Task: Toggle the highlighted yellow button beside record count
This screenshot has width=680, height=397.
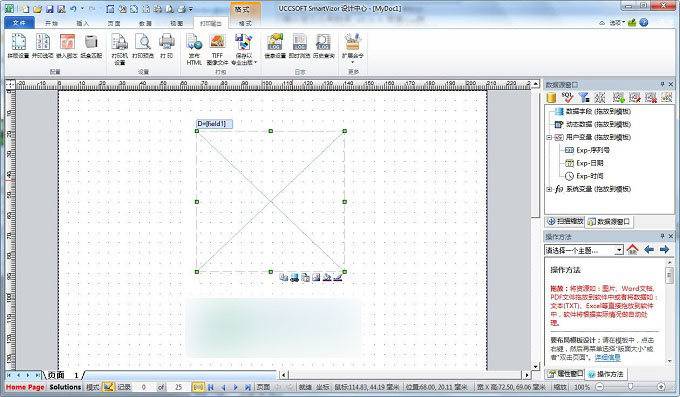Action: pos(198,387)
